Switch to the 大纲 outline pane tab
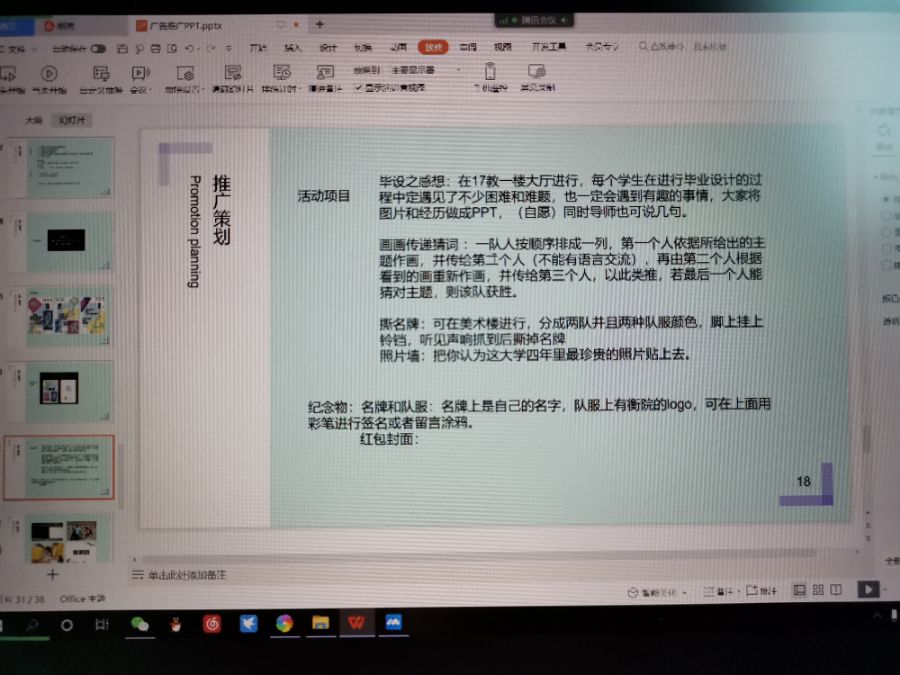This screenshot has width=900, height=675. pyautogui.click(x=34, y=120)
